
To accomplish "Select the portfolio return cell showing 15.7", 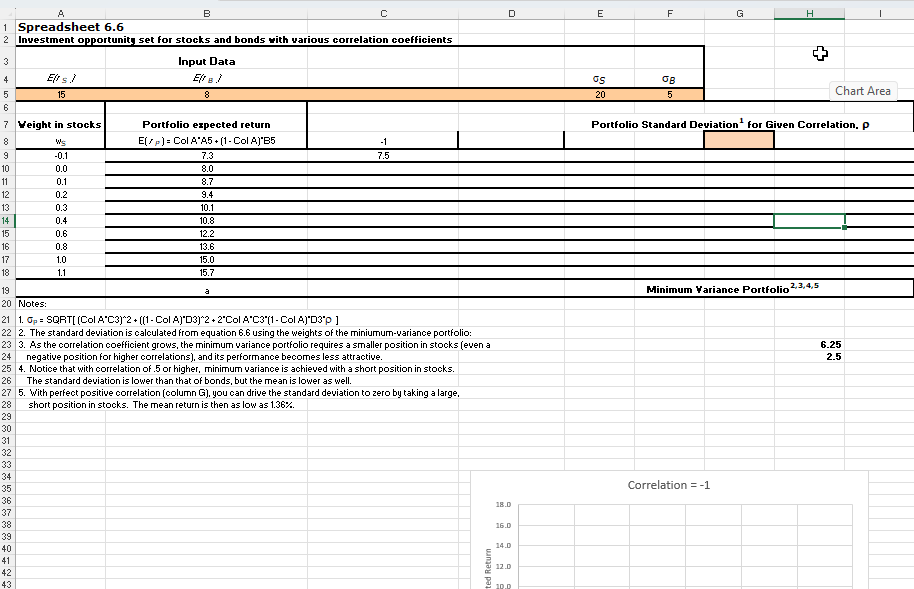I will 206,272.
